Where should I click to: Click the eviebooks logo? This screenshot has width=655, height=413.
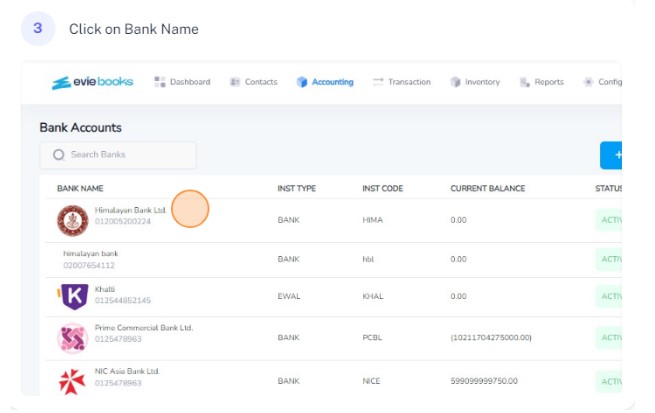[x=92, y=82]
